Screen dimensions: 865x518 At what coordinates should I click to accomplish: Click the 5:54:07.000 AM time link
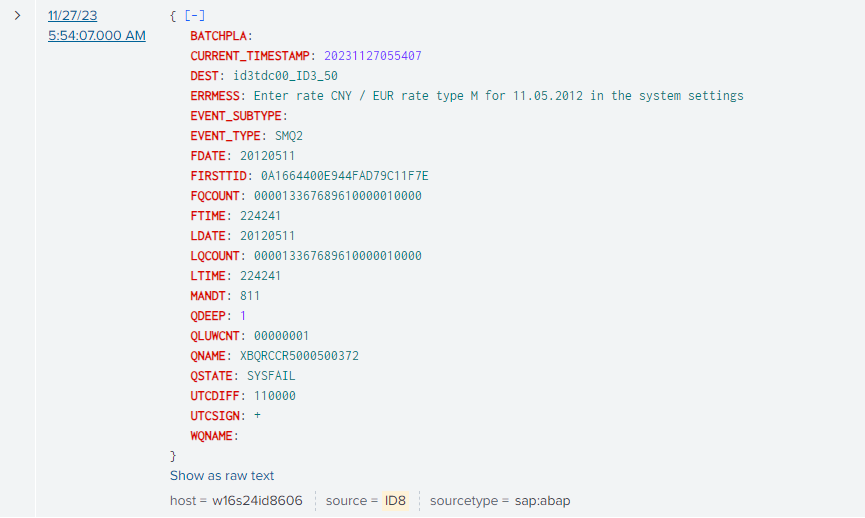click(x=96, y=36)
